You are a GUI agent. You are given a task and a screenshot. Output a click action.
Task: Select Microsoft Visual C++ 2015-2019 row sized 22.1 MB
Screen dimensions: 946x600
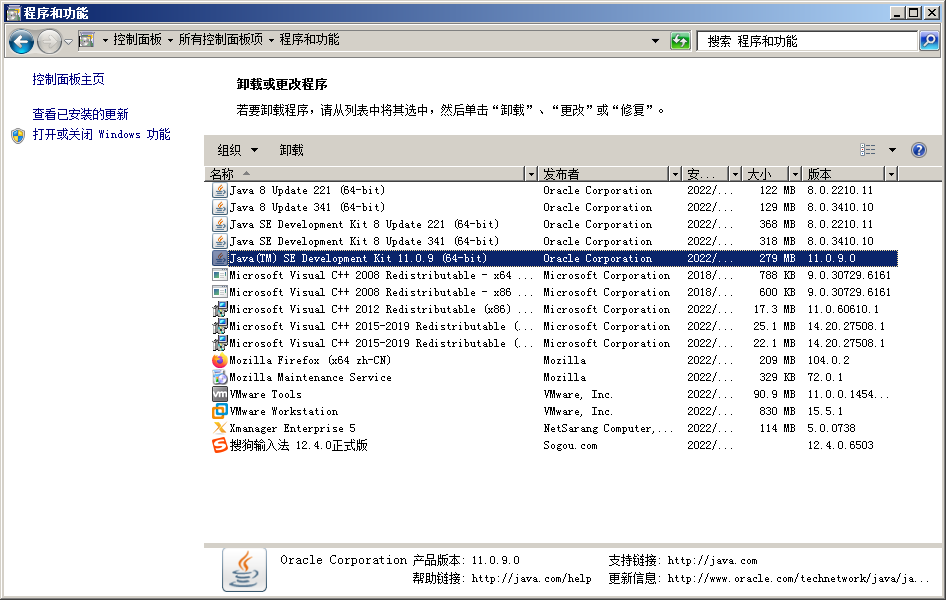554,343
